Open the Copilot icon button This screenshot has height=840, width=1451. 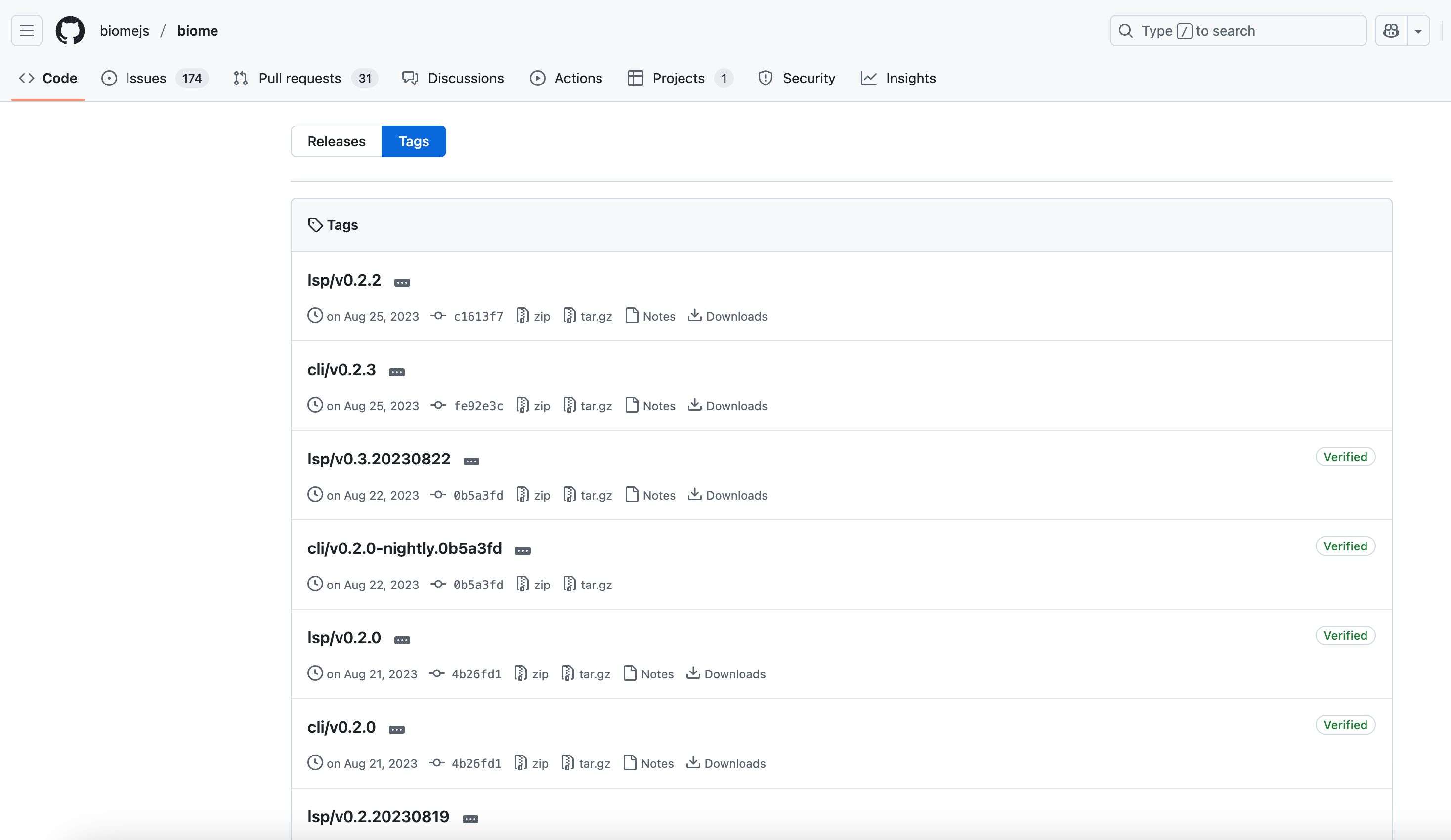(x=1391, y=31)
